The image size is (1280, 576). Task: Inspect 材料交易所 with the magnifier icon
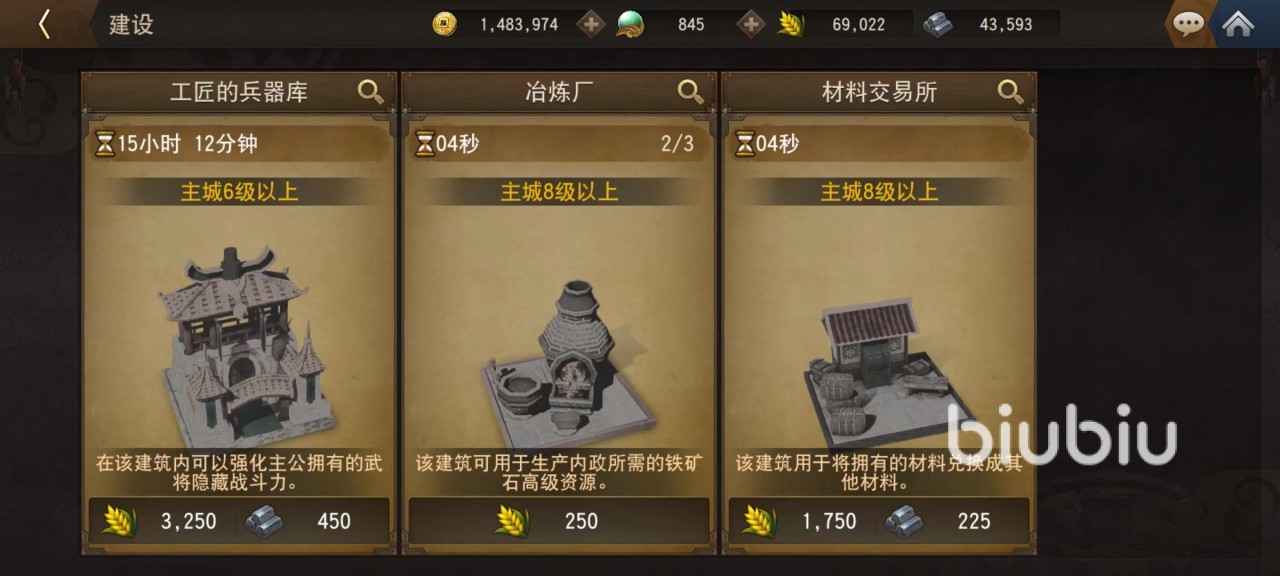1011,92
